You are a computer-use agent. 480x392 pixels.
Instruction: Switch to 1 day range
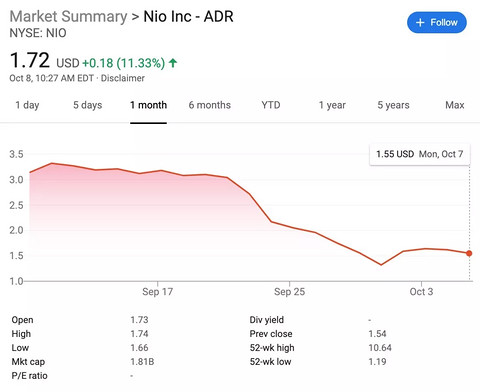27,105
